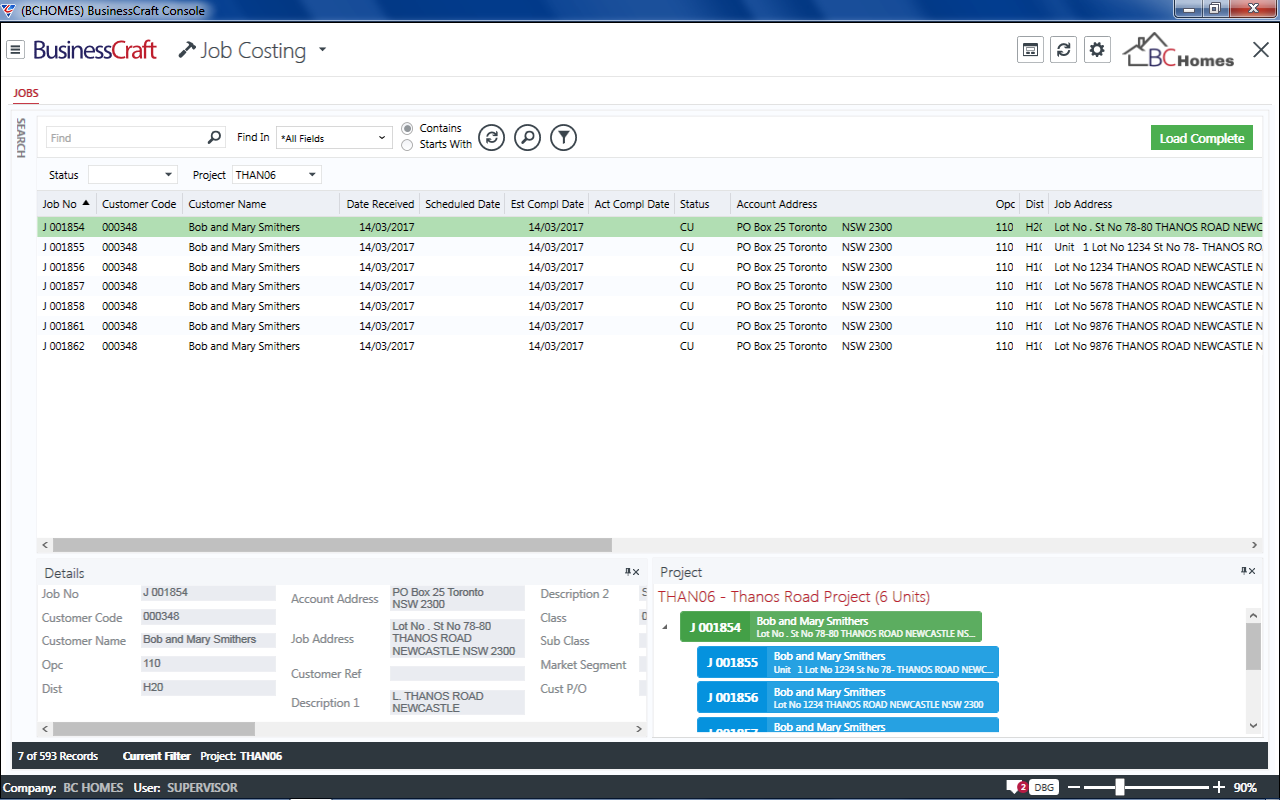
Task: Open the window layout icon in header
Action: click(x=1030, y=50)
